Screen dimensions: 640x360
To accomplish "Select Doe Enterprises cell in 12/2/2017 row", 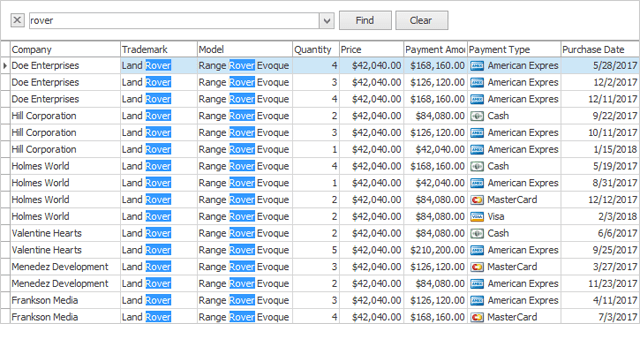I will point(65,82).
